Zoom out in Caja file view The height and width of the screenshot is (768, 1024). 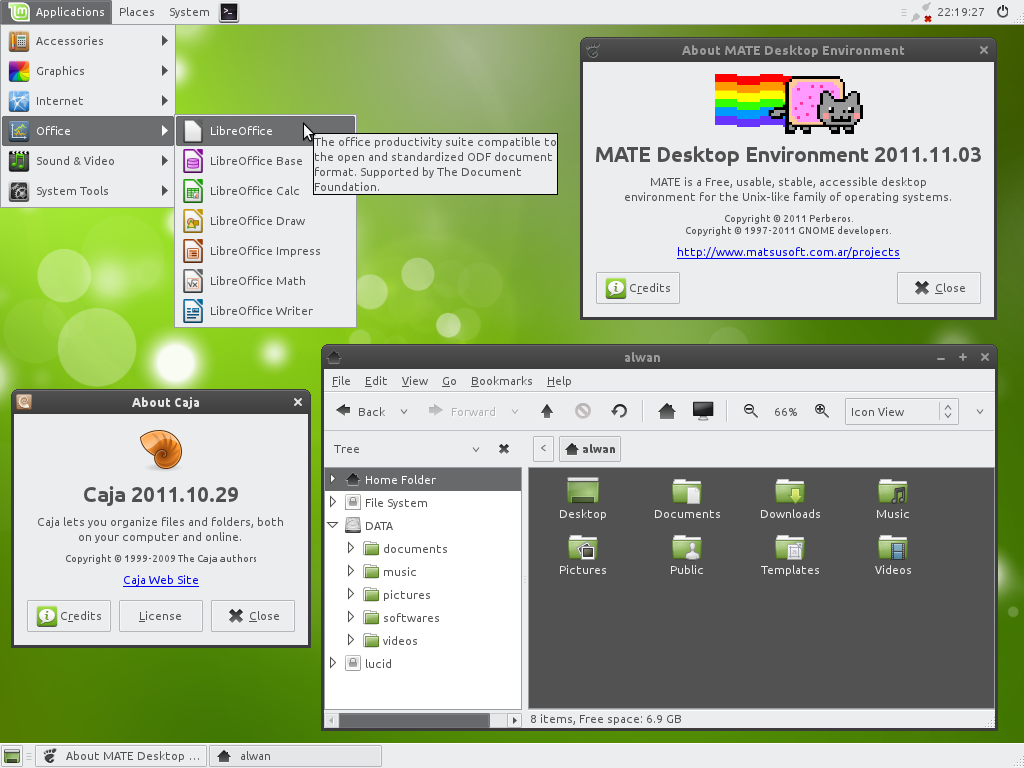click(750, 411)
